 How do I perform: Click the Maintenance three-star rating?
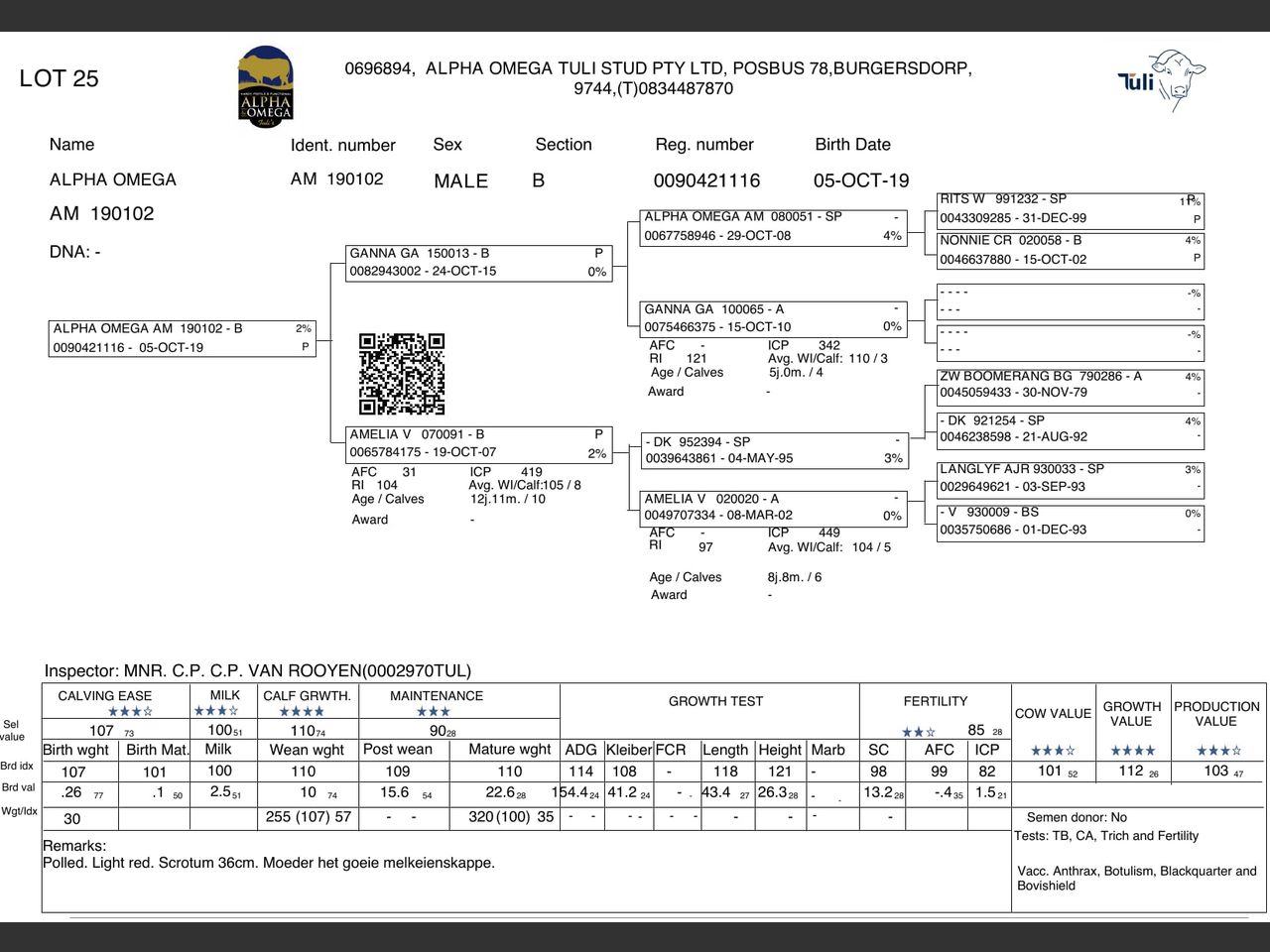click(434, 711)
